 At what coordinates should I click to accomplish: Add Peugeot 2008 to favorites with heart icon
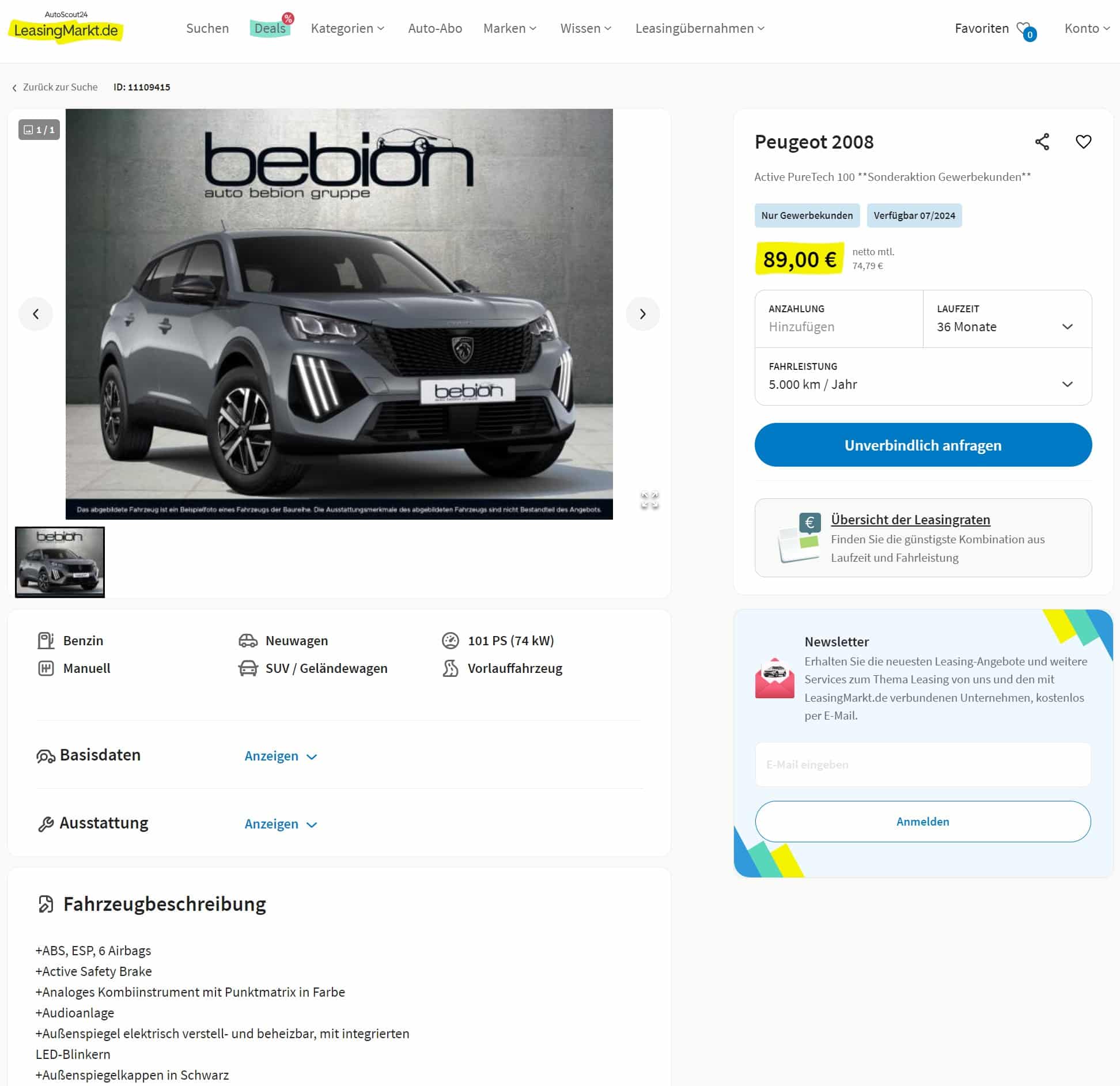[x=1083, y=142]
